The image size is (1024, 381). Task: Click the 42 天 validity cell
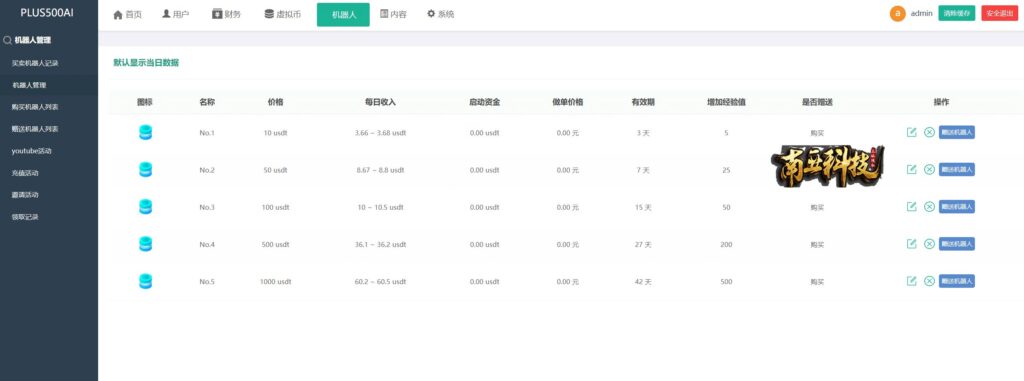(x=643, y=282)
